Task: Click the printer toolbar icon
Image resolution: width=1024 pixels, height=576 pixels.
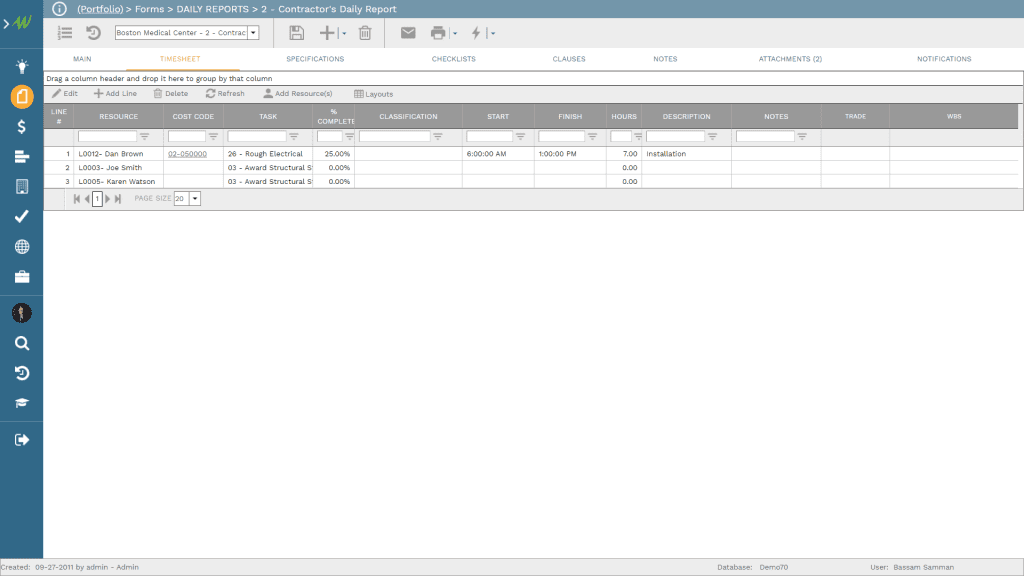Action: 438,33
